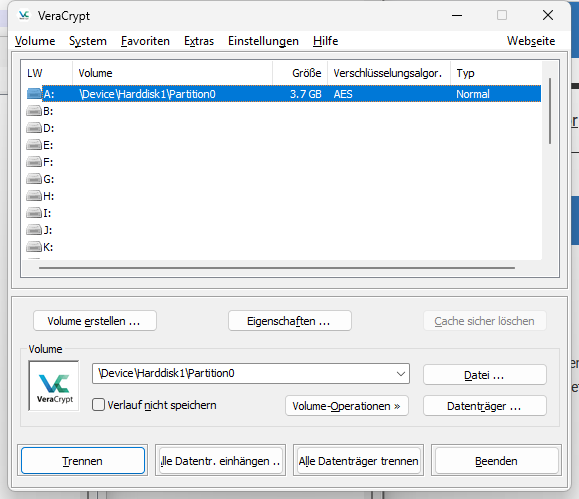Select drive slot B: icon
This screenshot has width=579, height=499.
34,111
